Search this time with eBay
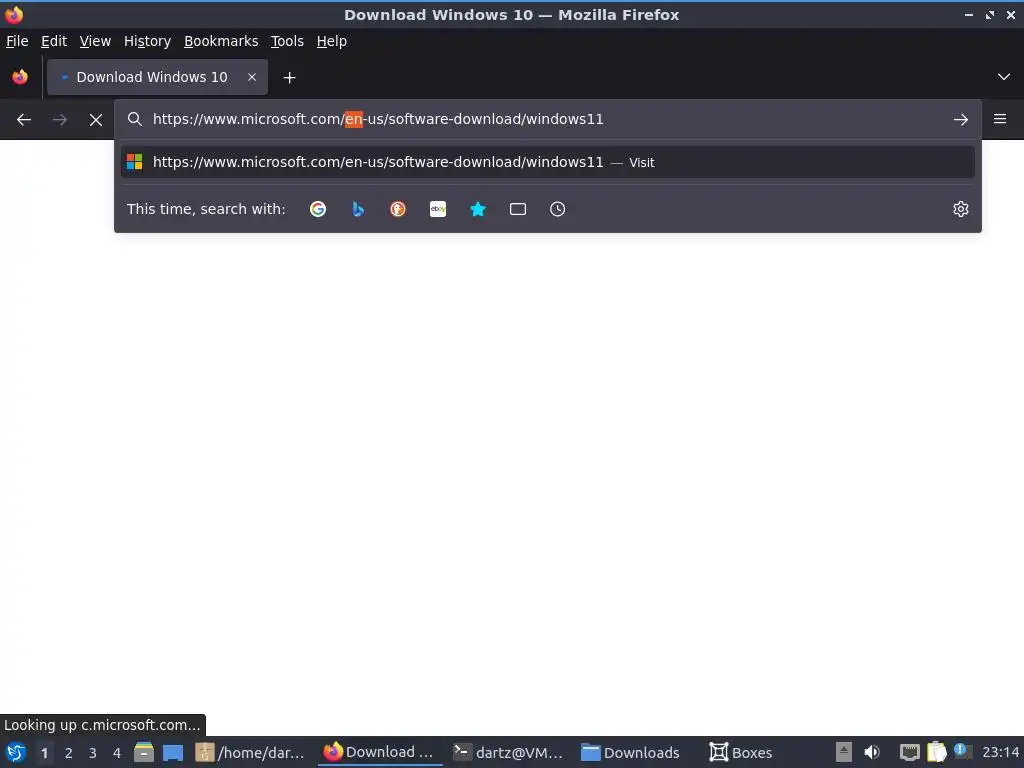The height and width of the screenshot is (768, 1024). tap(438, 209)
